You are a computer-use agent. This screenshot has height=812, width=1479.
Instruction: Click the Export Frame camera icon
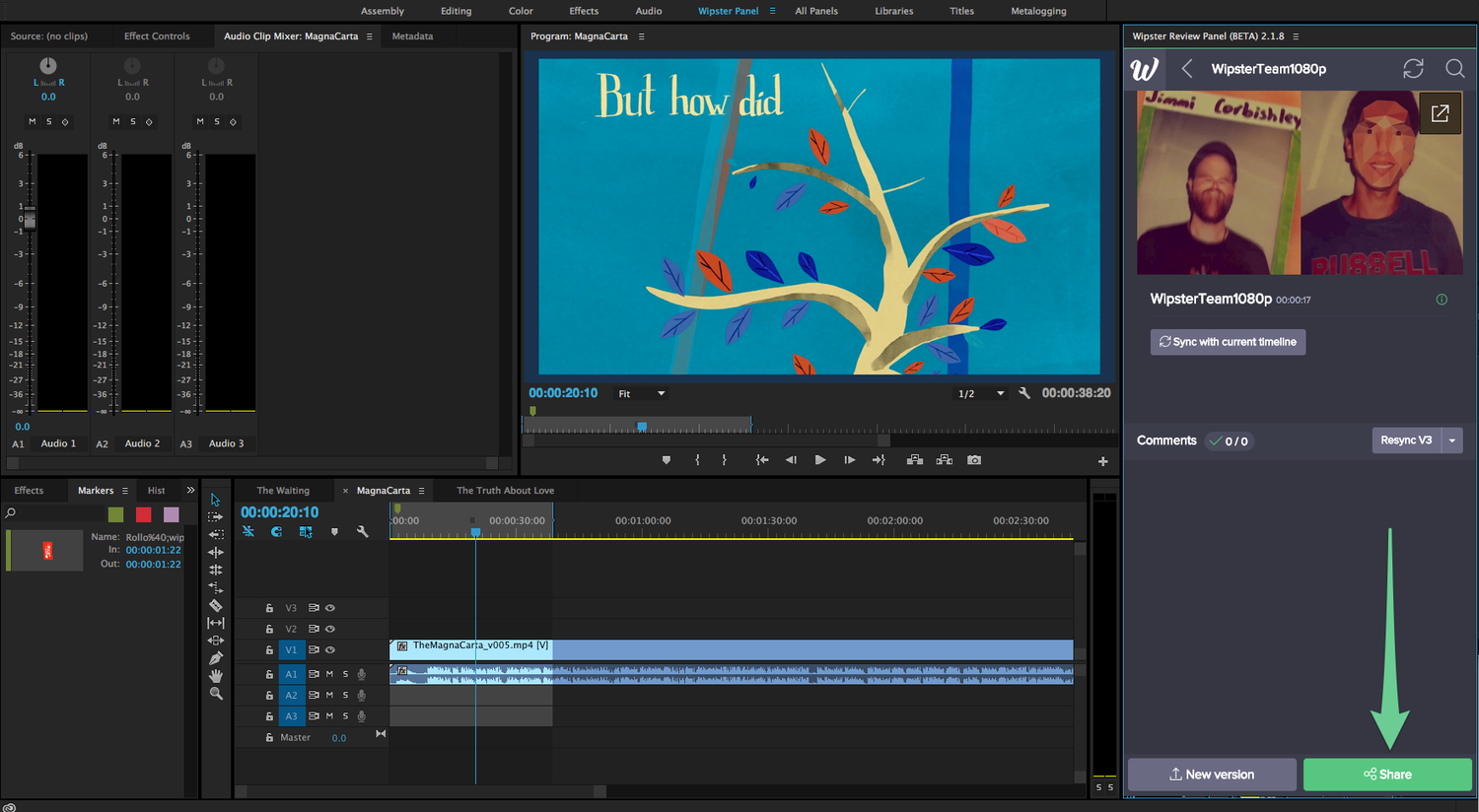974,460
